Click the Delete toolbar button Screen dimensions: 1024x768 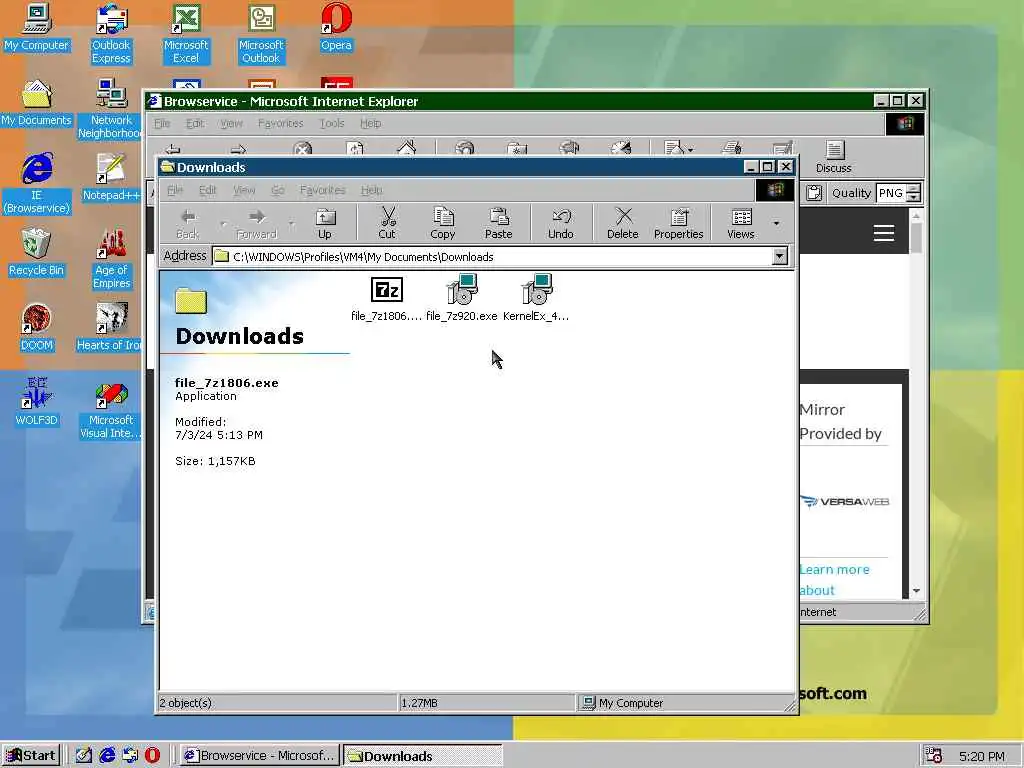click(x=622, y=223)
